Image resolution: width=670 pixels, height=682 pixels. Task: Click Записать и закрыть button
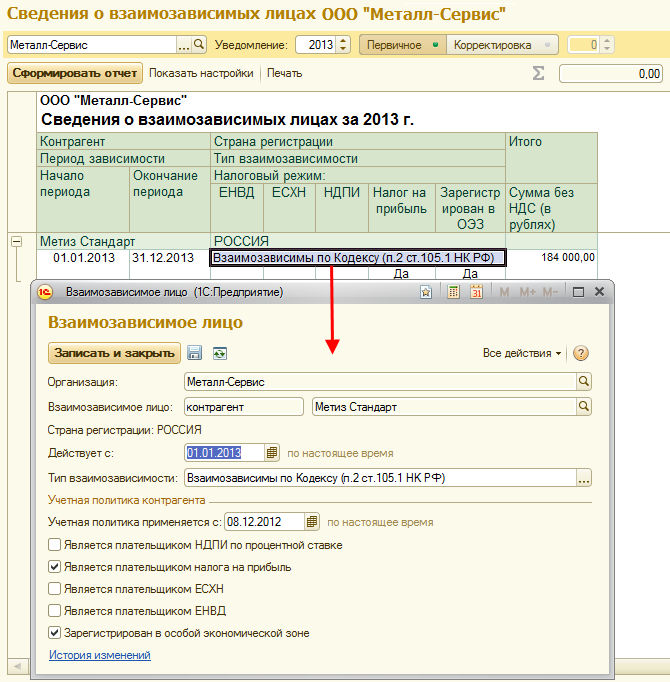[114, 353]
